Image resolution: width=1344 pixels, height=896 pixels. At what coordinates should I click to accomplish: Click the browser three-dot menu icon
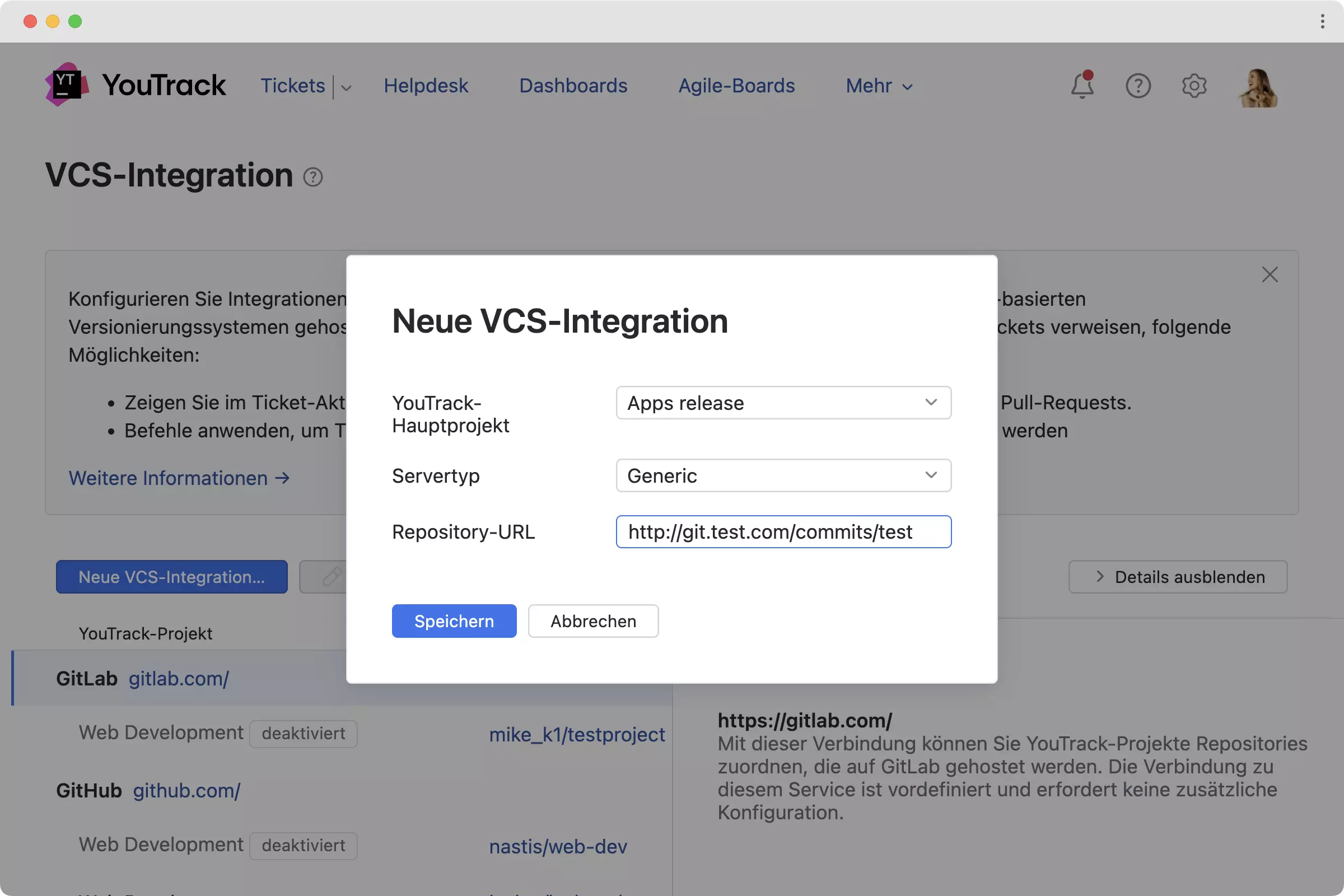1322,21
